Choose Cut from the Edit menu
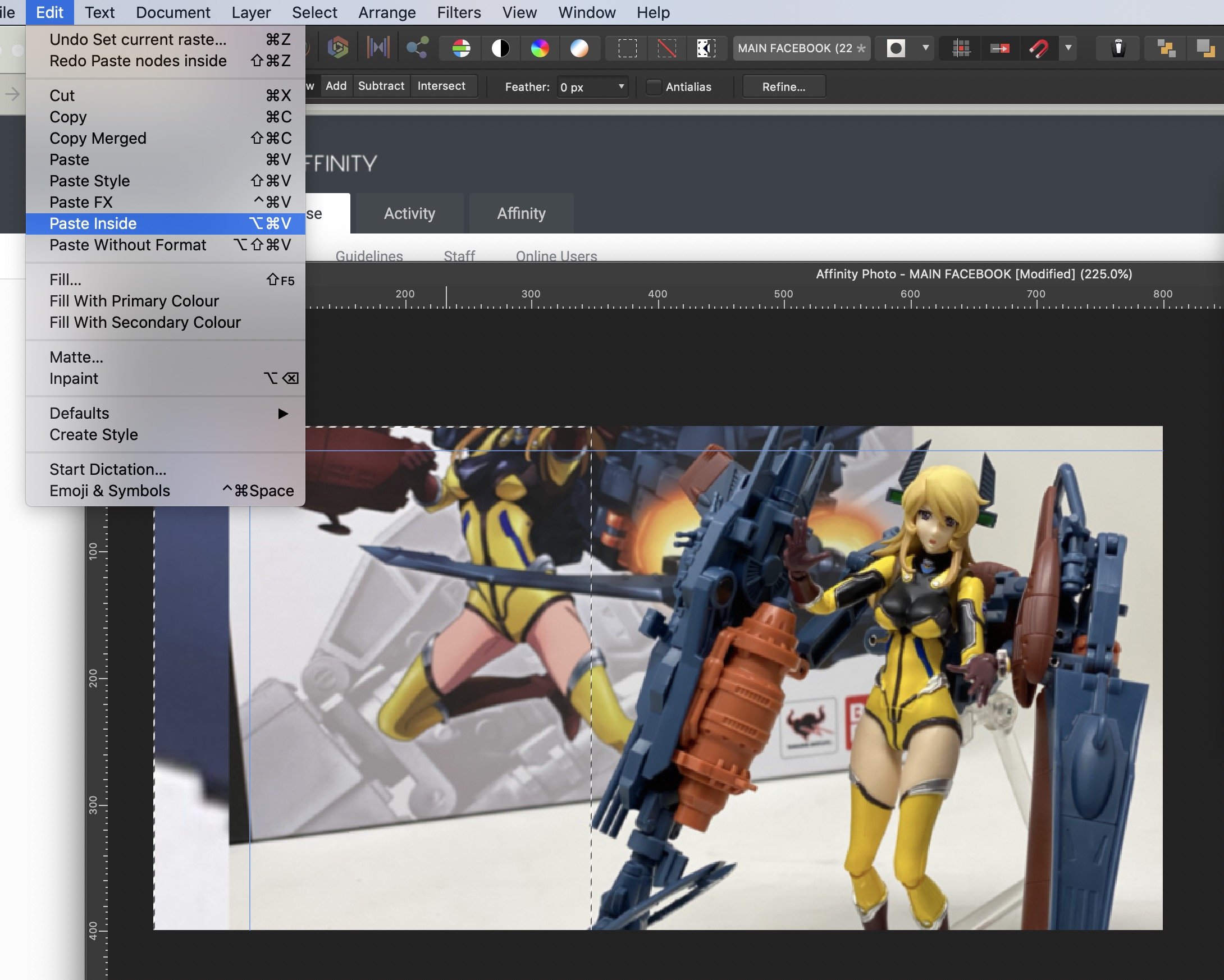1224x980 pixels. point(166,95)
